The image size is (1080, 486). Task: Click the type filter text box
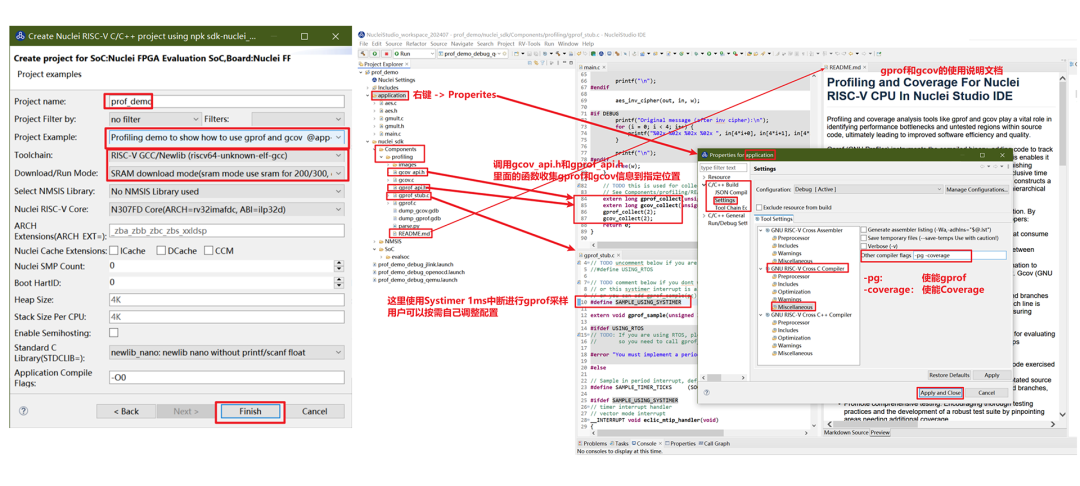pos(723,167)
